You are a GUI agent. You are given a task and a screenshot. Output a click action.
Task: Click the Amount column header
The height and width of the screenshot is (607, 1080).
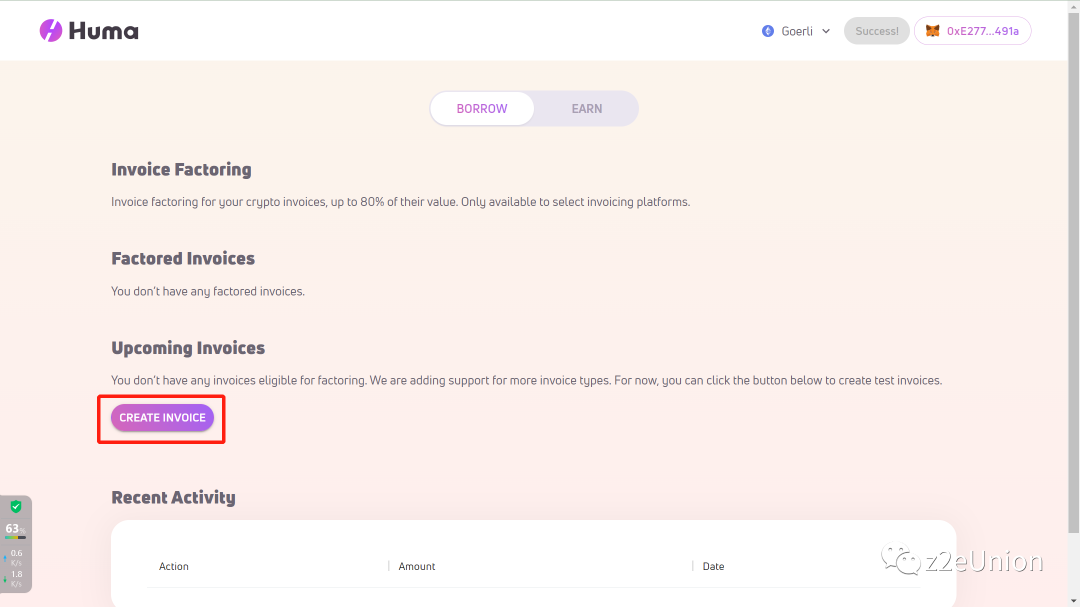(x=417, y=566)
